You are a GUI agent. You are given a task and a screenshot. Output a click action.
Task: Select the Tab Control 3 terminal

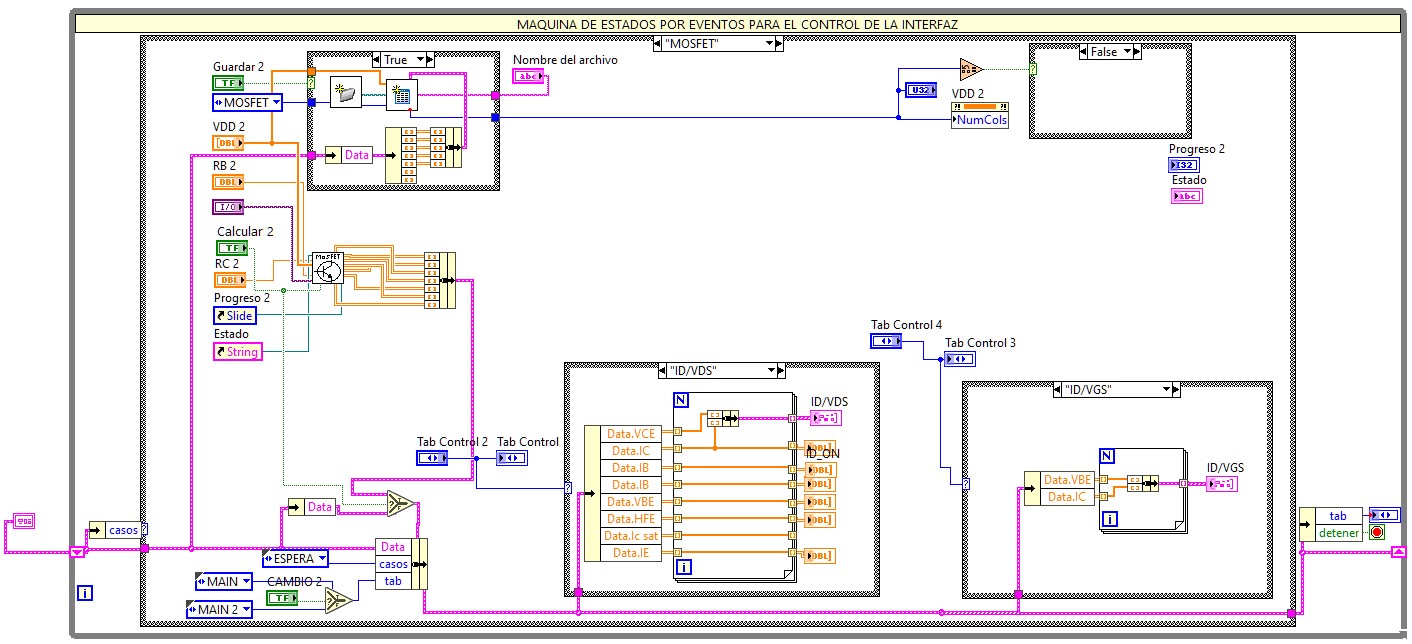pos(960,359)
